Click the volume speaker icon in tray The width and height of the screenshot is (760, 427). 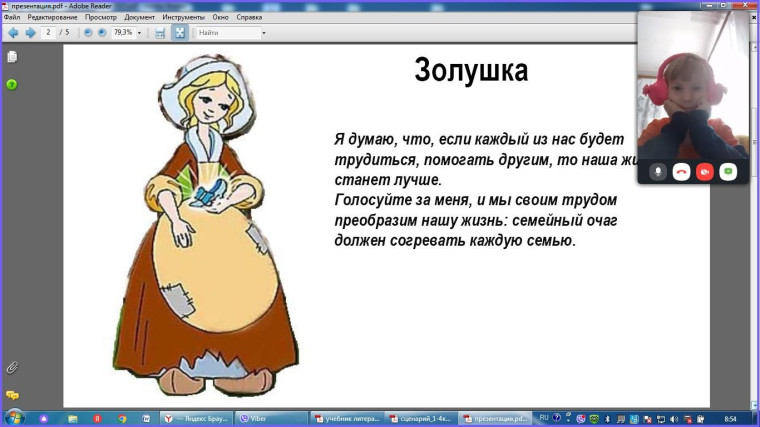(x=674, y=419)
